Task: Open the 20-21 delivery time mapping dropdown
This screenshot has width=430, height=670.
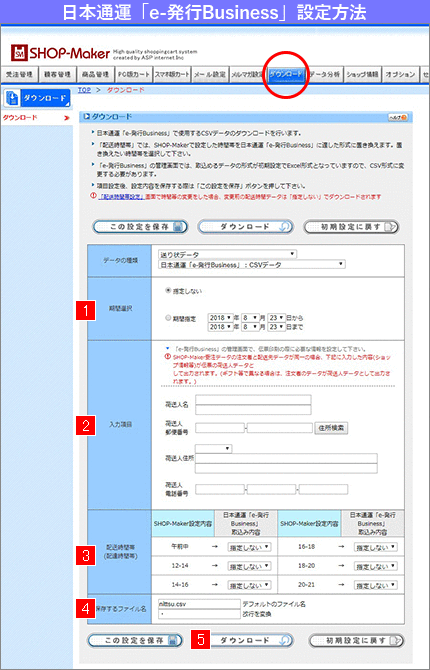Action: (x=376, y=585)
